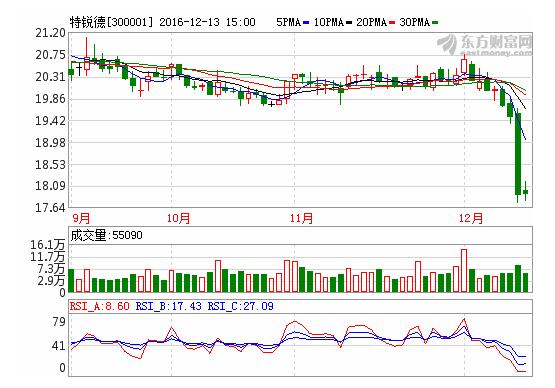Click the long green December crash candlestick
The image size is (555, 388).
(518, 156)
